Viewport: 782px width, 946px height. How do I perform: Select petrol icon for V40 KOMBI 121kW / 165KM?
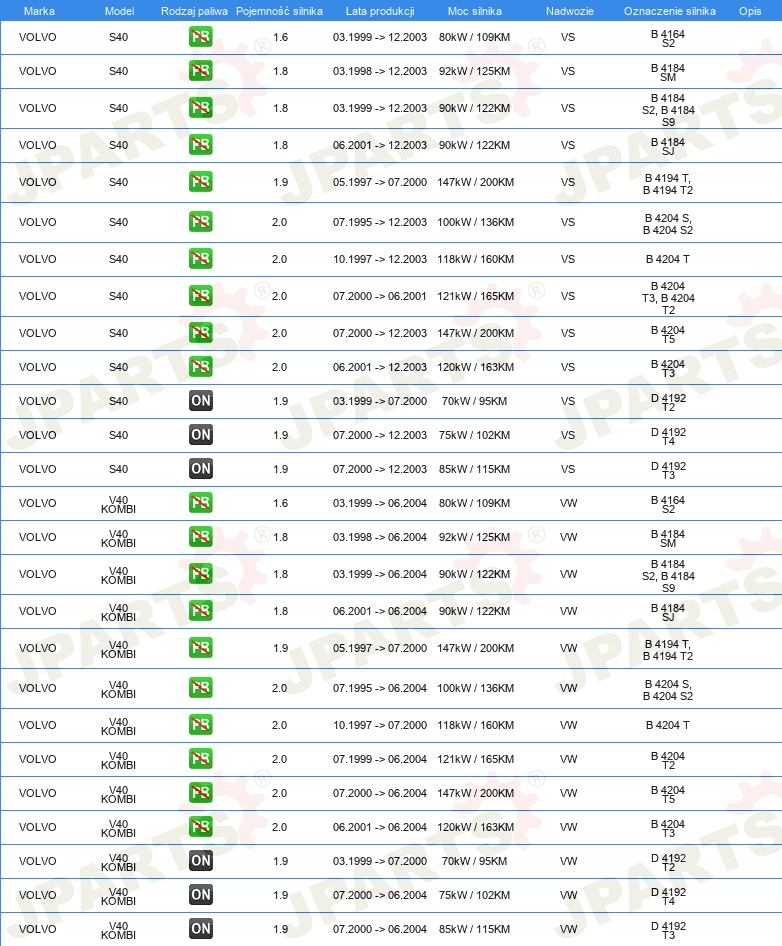[200, 759]
